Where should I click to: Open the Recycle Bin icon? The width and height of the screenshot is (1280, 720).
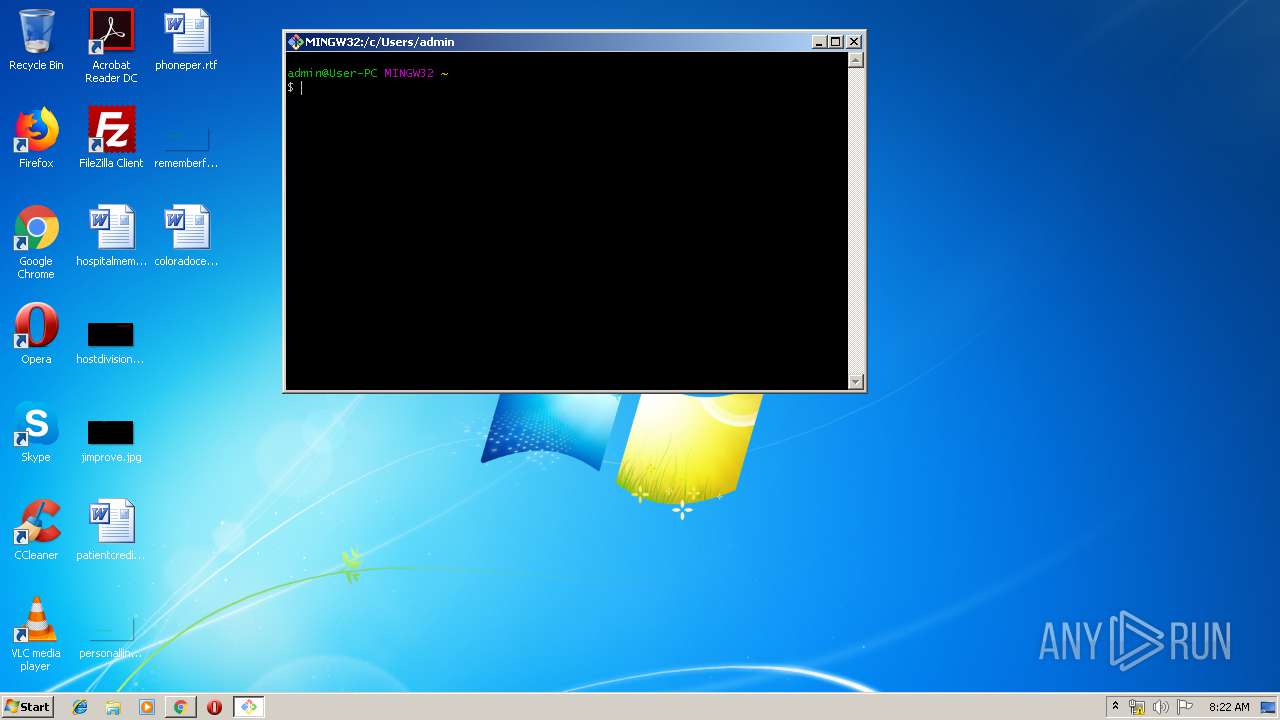coord(36,40)
